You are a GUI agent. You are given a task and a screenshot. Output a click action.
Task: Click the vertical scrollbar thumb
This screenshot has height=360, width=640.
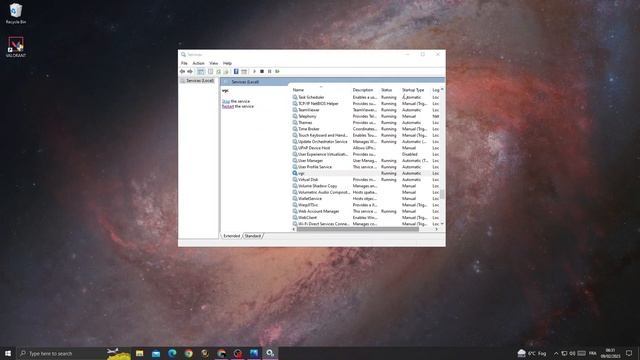click(442, 194)
